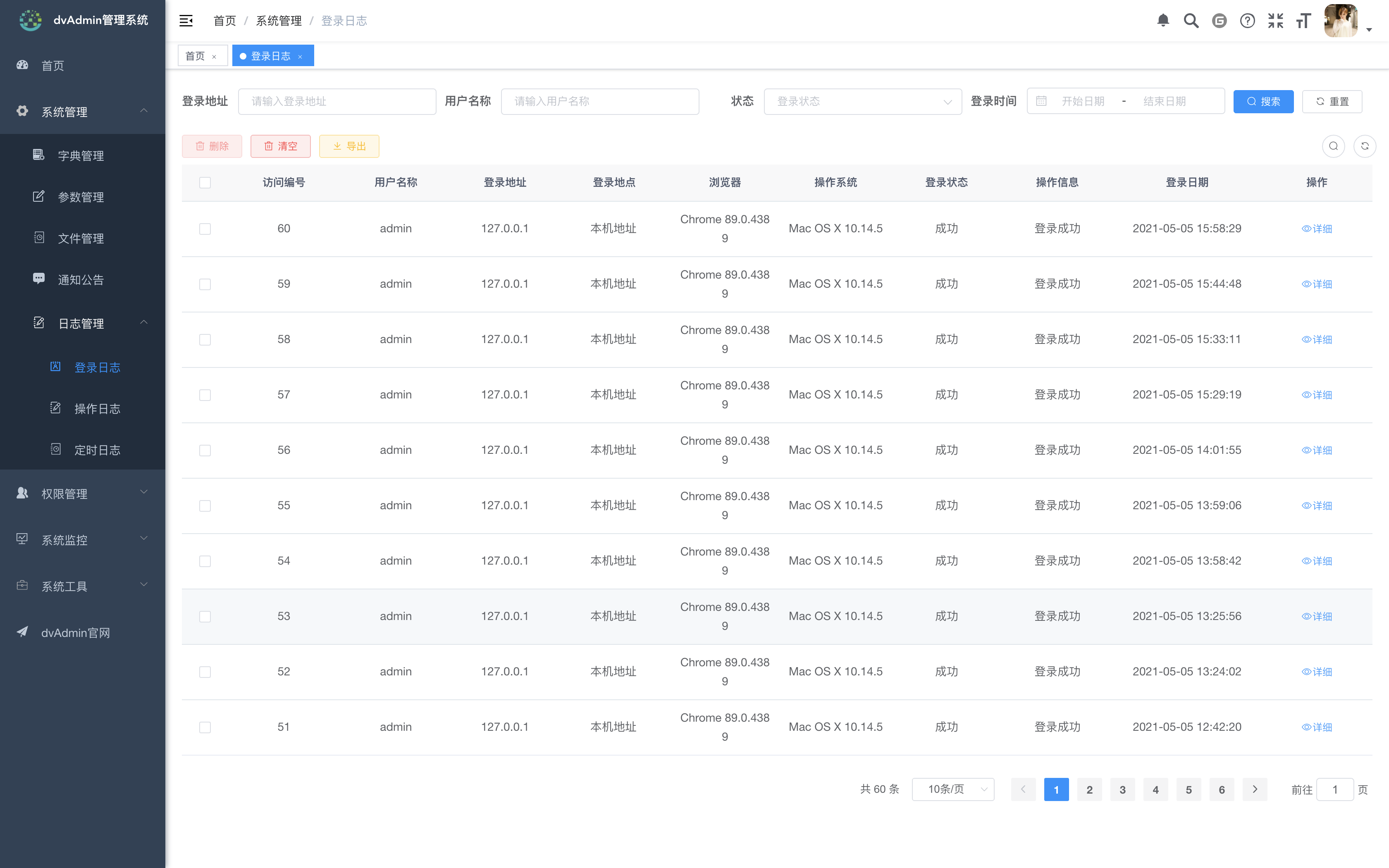
Task: Open the 10条/页 page size dropdown
Action: pyautogui.click(x=952, y=789)
